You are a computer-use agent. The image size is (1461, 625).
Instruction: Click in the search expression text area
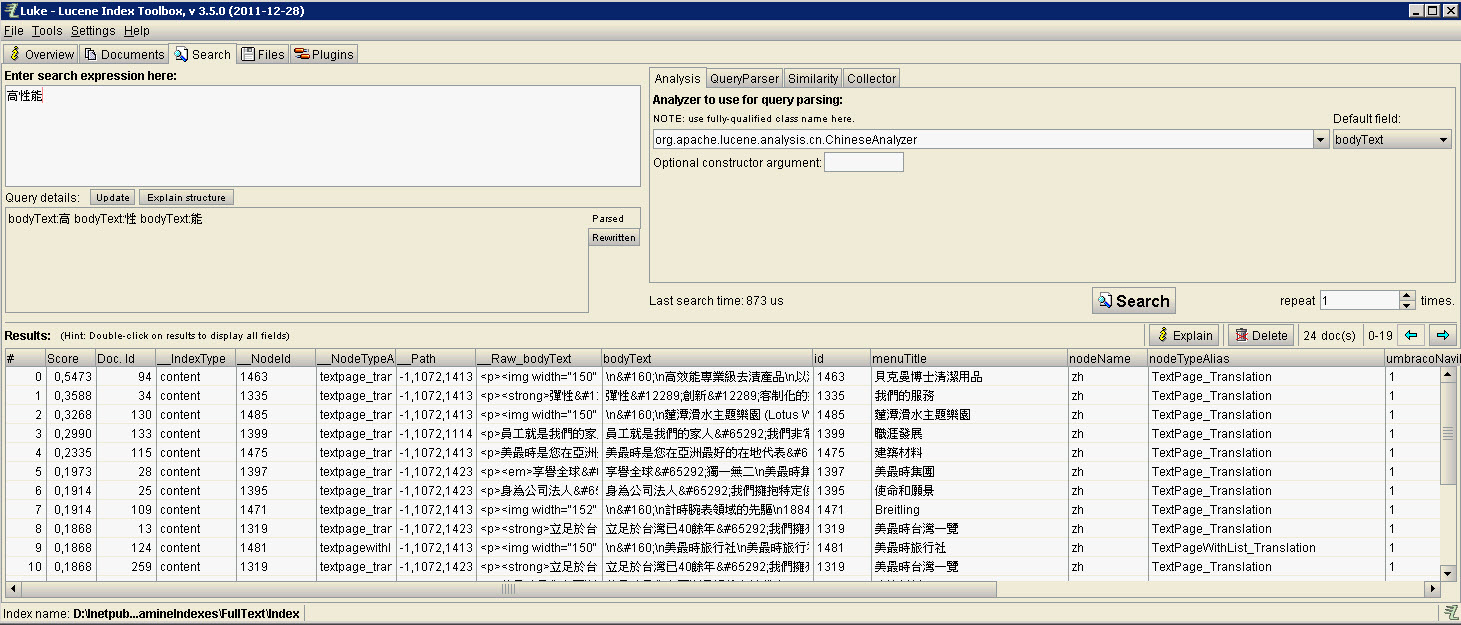[322, 136]
